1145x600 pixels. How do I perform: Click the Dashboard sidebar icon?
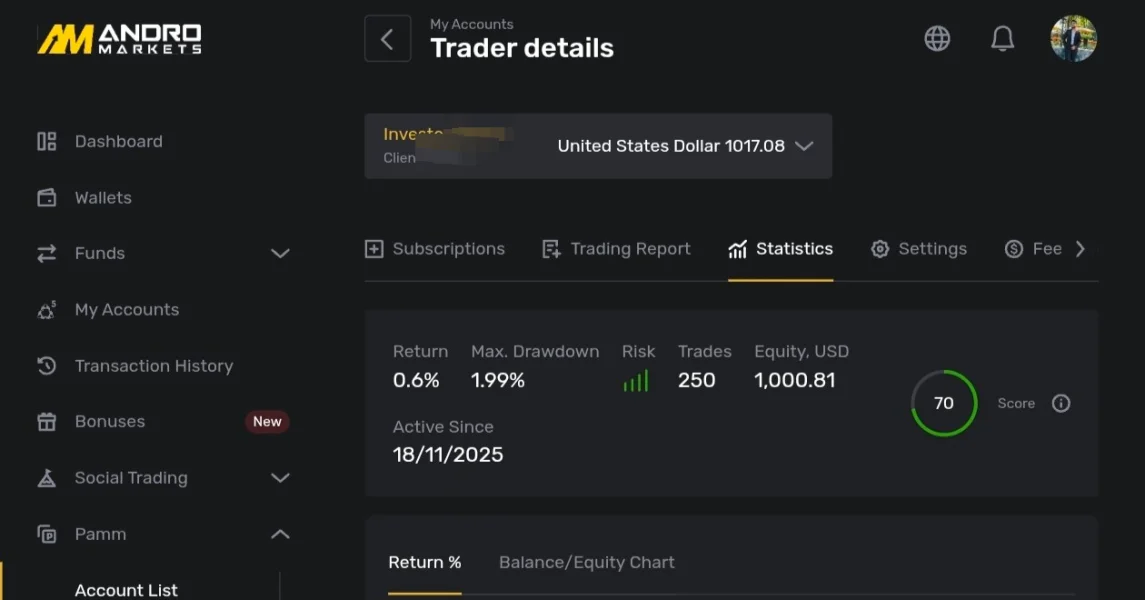[x=47, y=141]
